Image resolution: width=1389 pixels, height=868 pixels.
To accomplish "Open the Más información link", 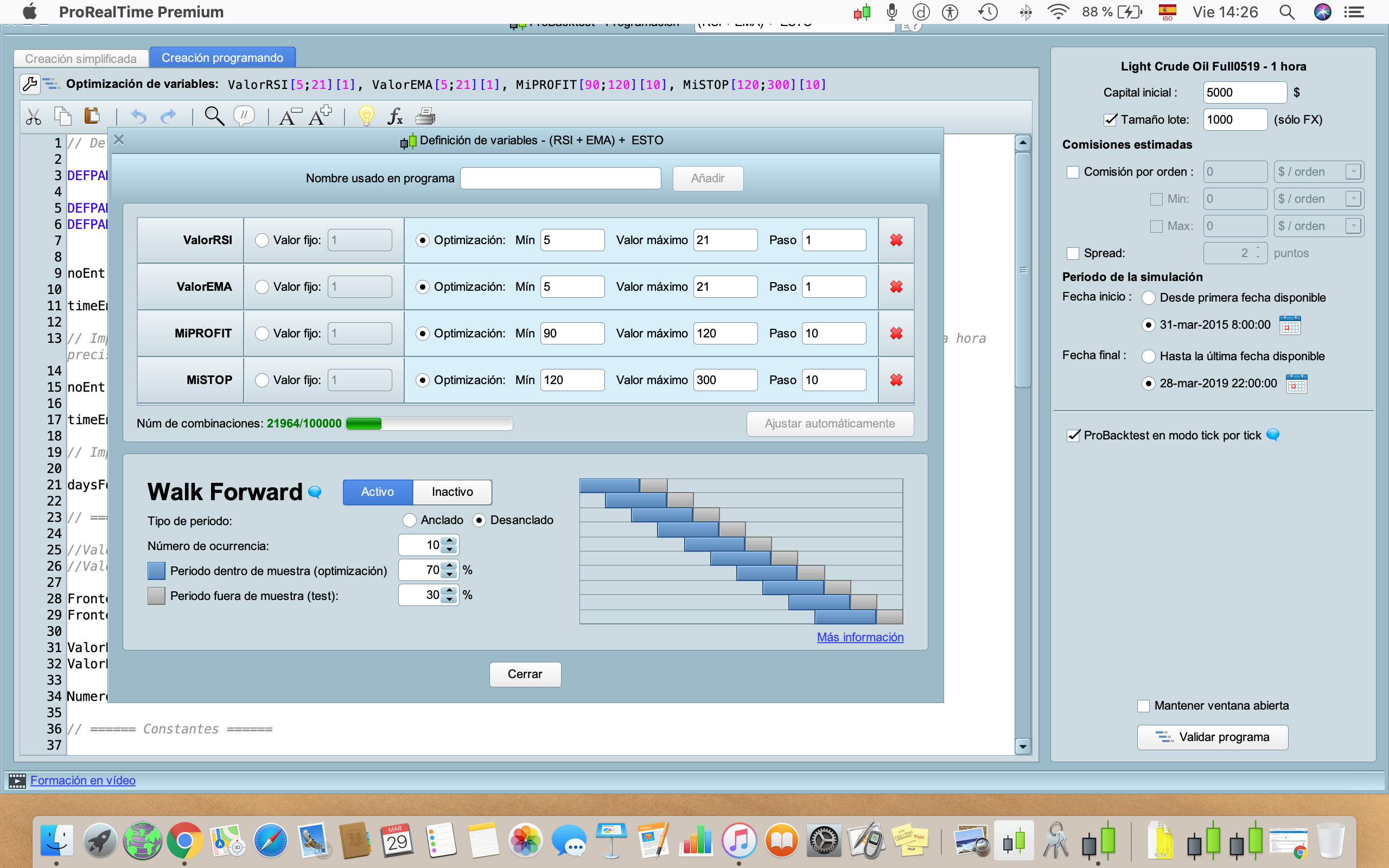I will coord(860,637).
